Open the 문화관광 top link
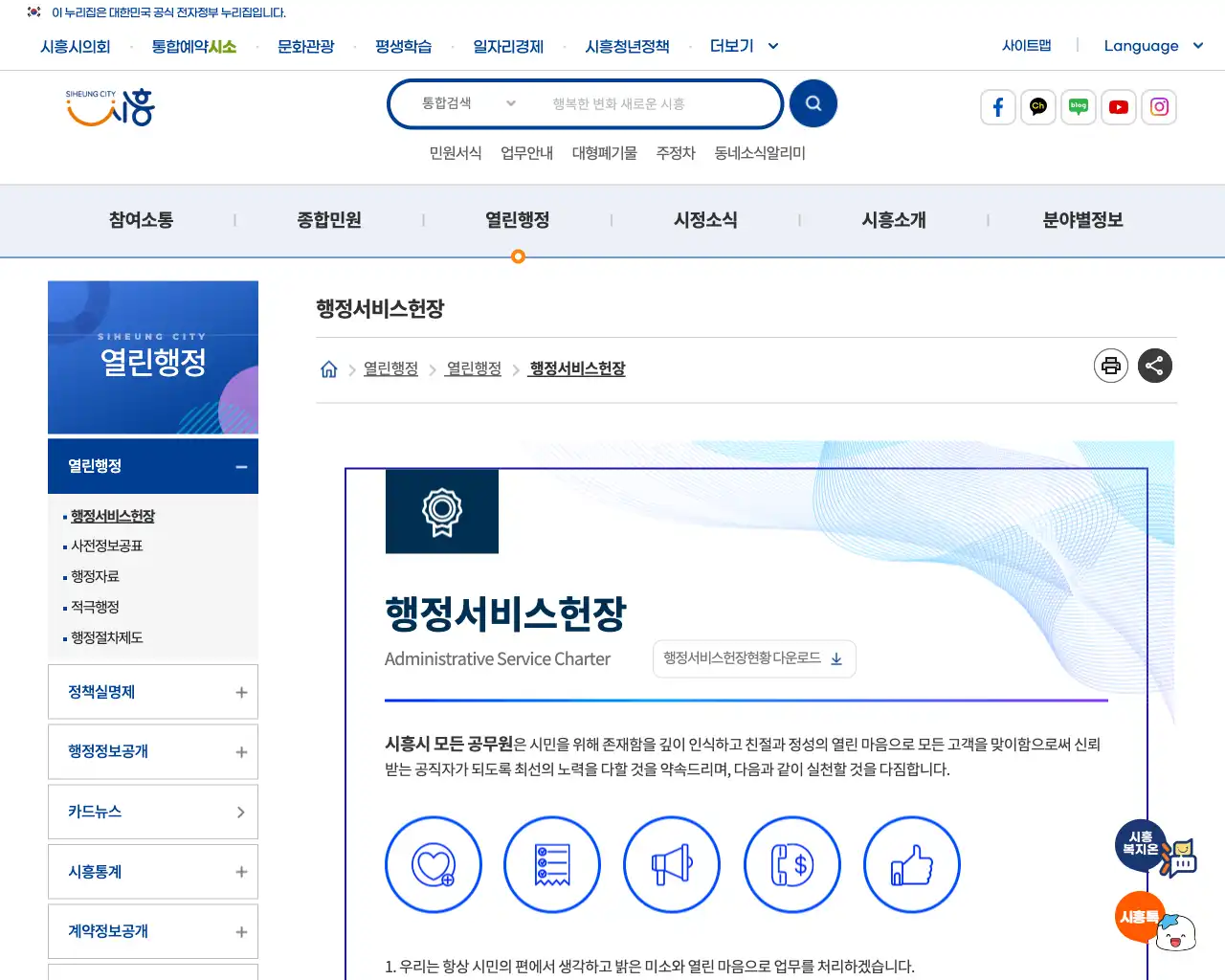The height and width of the screenshot is (980, 1225). pos(306,46)
